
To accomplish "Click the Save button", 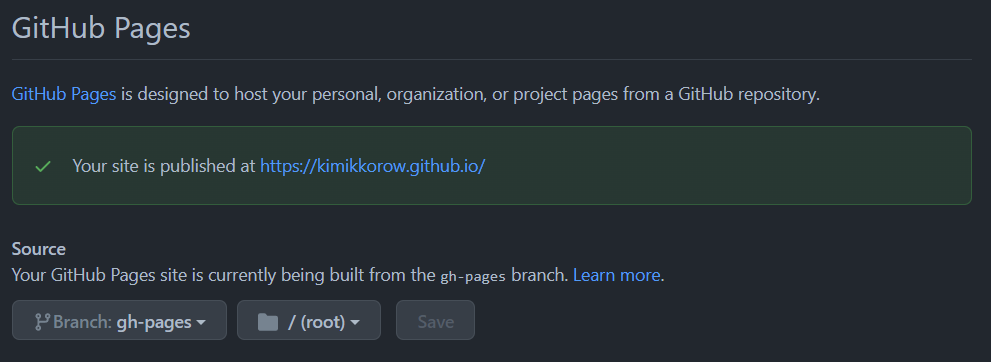I will (435, 320).
